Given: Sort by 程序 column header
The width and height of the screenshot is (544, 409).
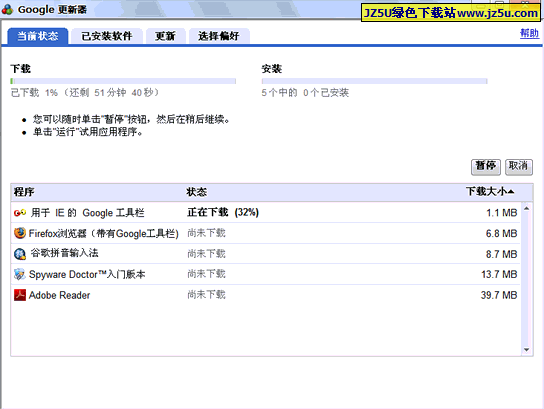Looking at the screenshot, I should click(24, 192).
